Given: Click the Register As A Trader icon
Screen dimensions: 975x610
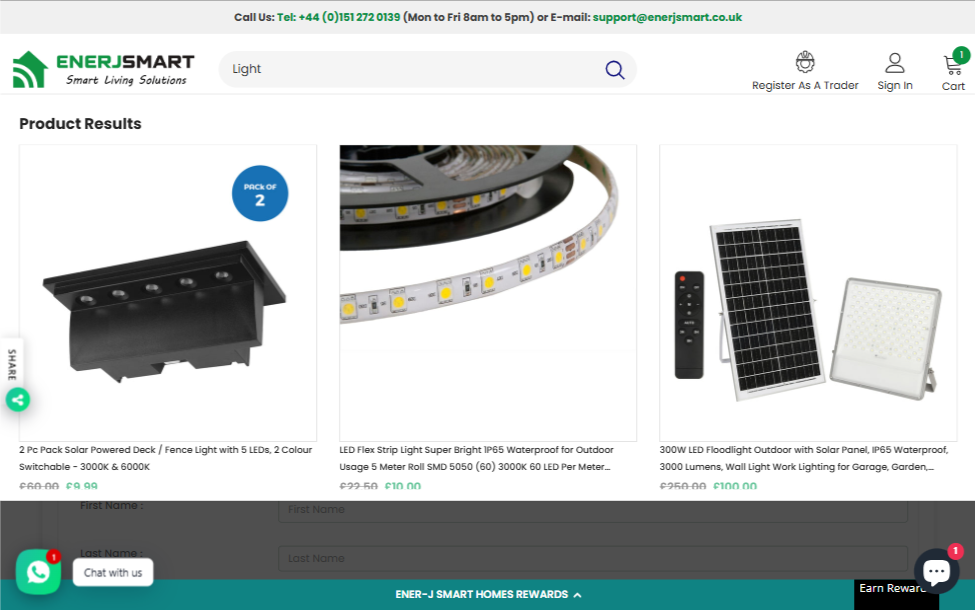Looking at the screenshot, I should tap(805, 63).
